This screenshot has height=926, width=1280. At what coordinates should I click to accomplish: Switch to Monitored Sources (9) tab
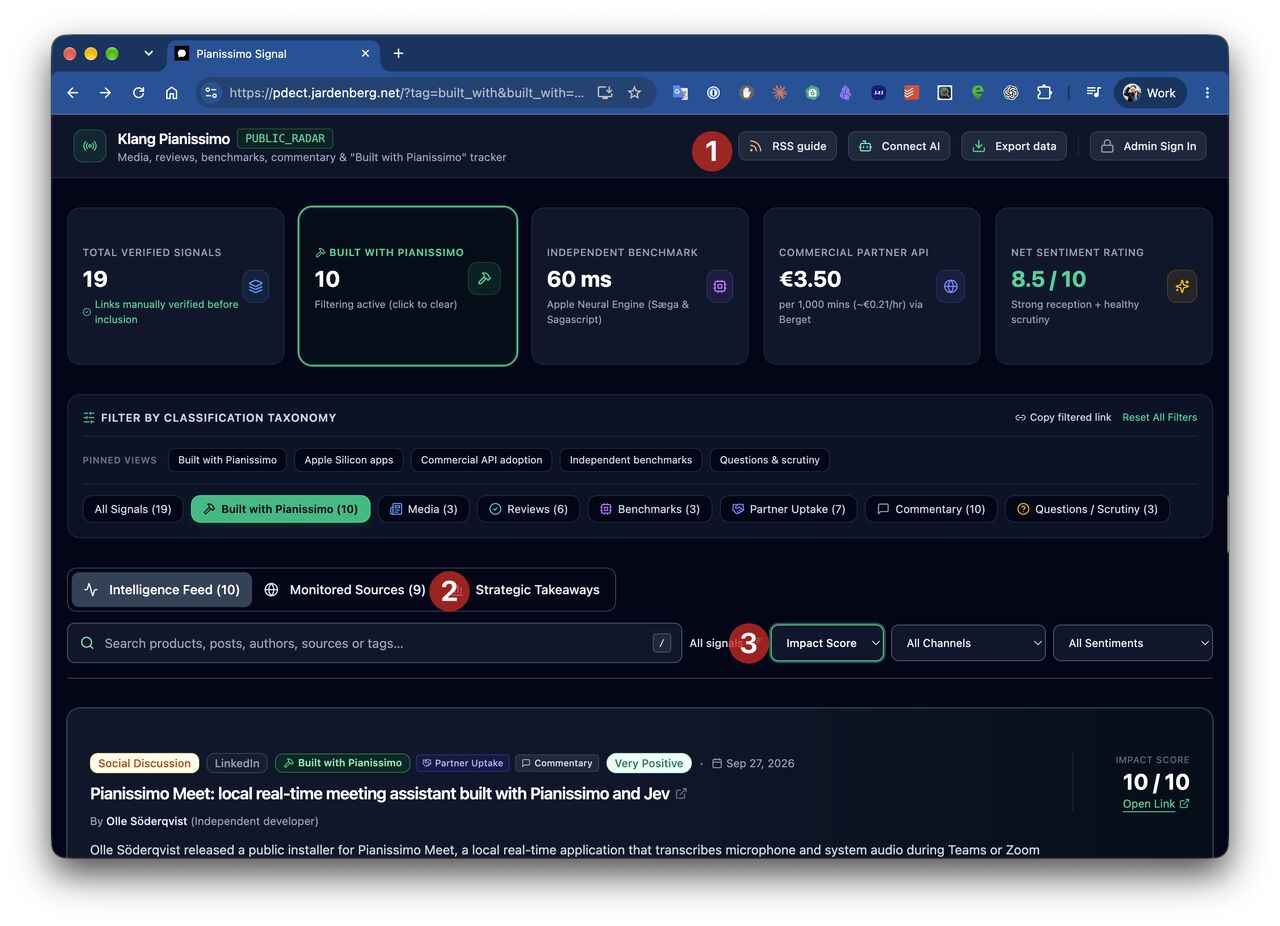[346, 590]
